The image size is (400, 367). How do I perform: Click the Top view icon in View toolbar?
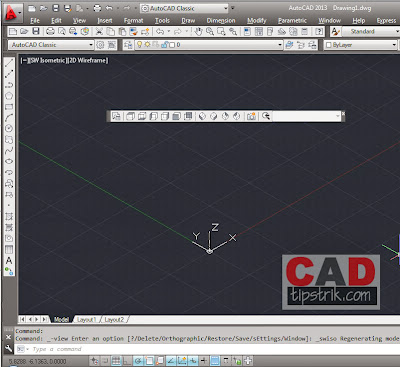(130, 116)
